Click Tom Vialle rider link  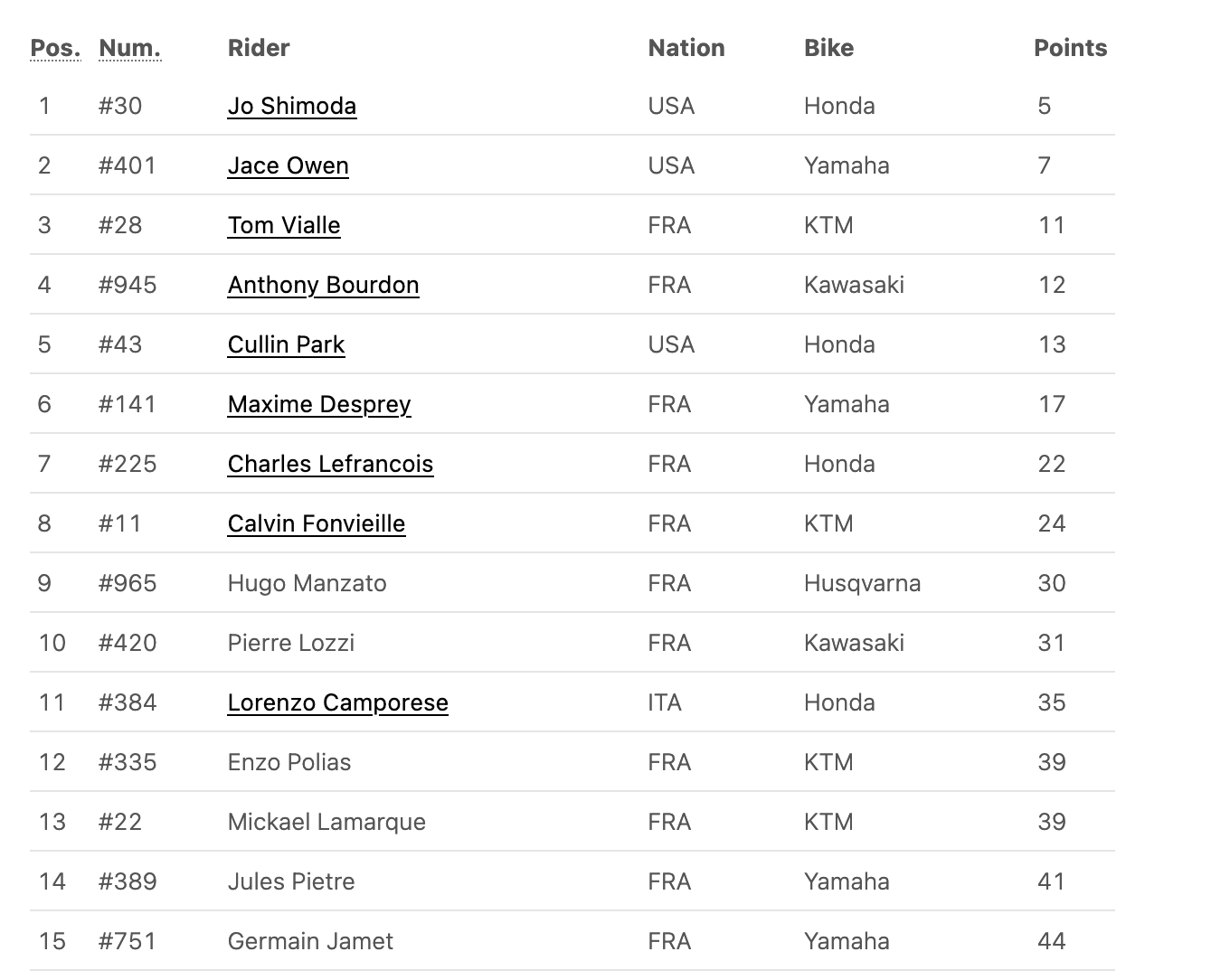tap(284, 225)
